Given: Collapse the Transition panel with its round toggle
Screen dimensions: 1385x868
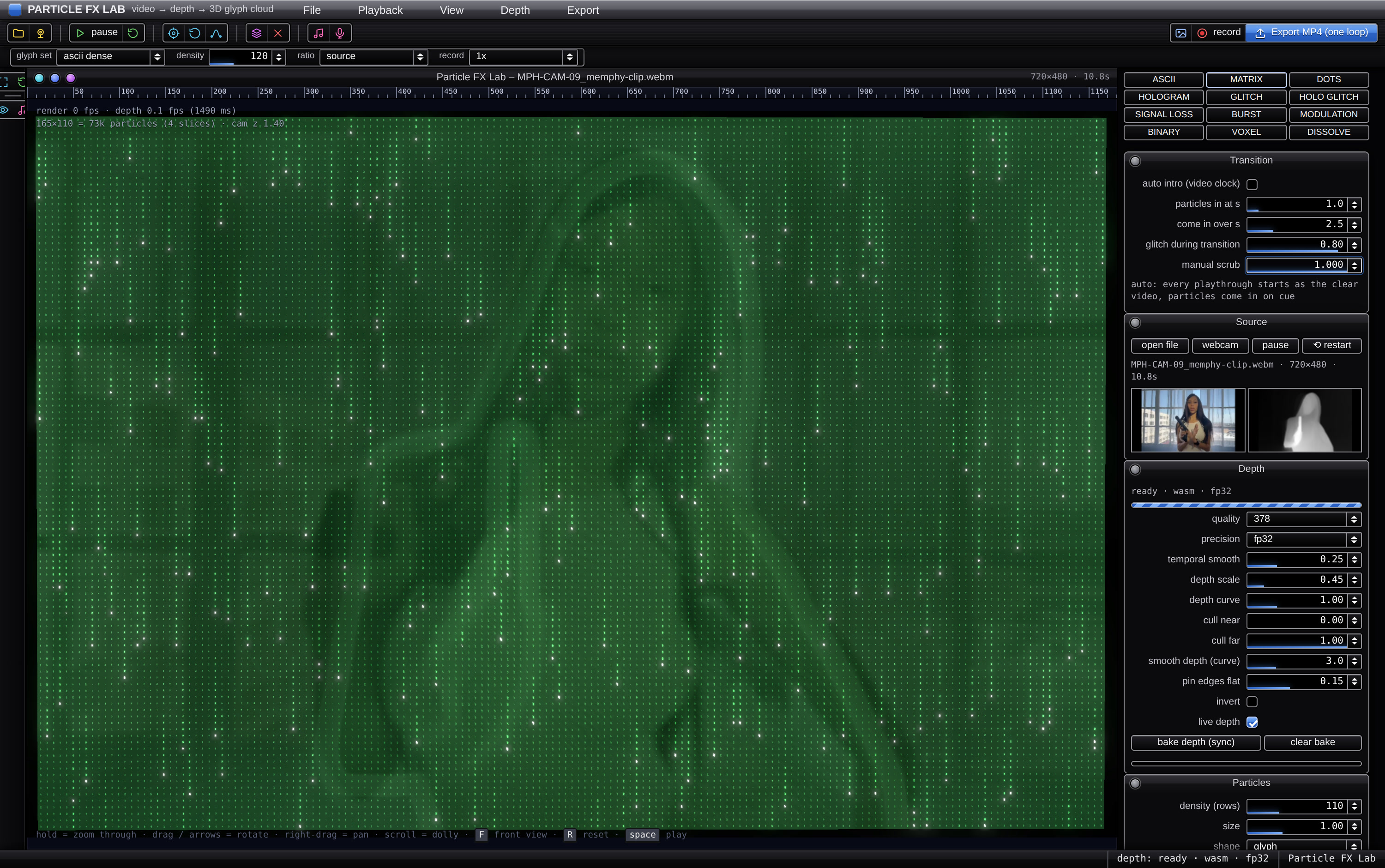Looking at the screenshot, I should [x=1135, y=161].
